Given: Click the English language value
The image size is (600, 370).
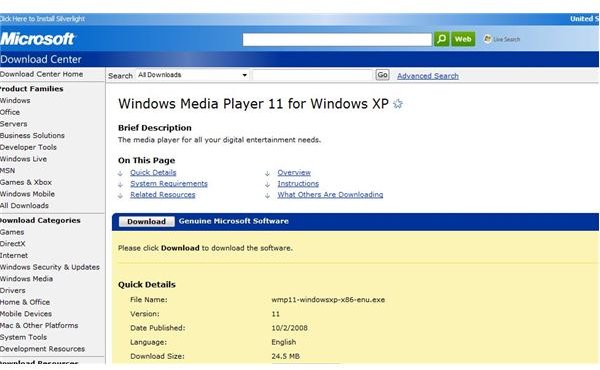Looking at the screenshot, I should [x=284, y=342].
